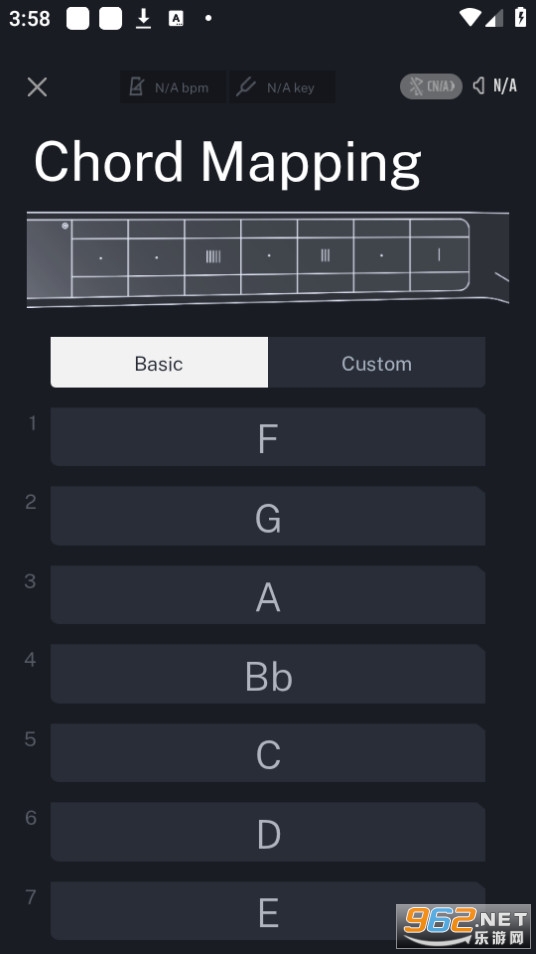536x954 pixels.
Task: Select chord E in slot 7
Action: [x=268, y=911]
